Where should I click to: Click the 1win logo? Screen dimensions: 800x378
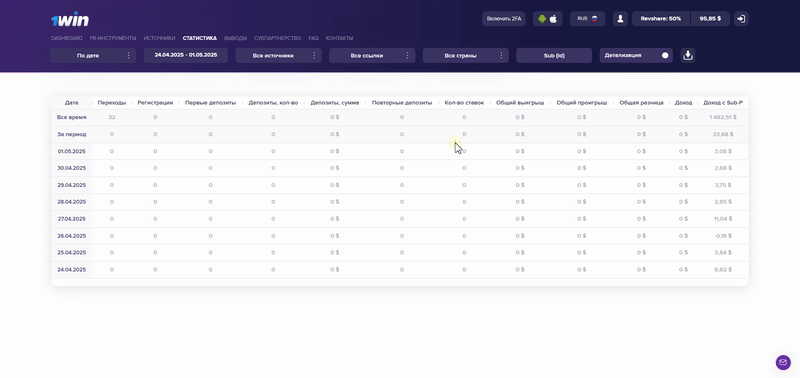click(70, 20)
